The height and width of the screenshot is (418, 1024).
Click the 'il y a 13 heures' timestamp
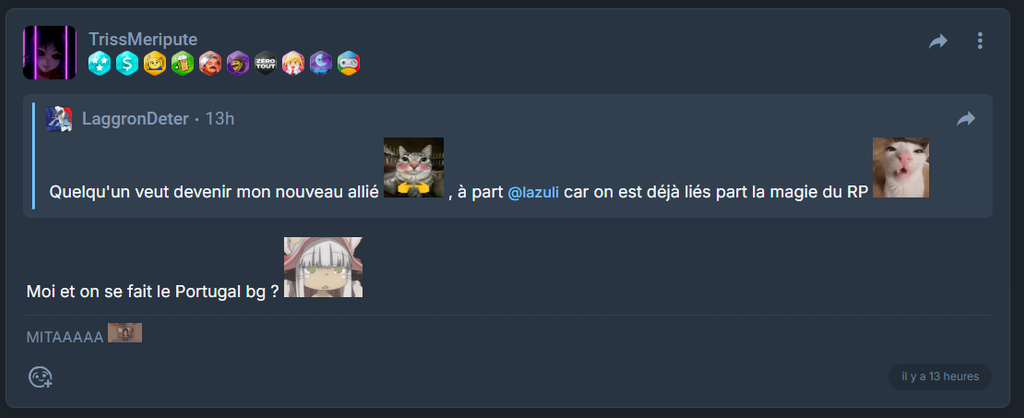(x=940, y=376)
